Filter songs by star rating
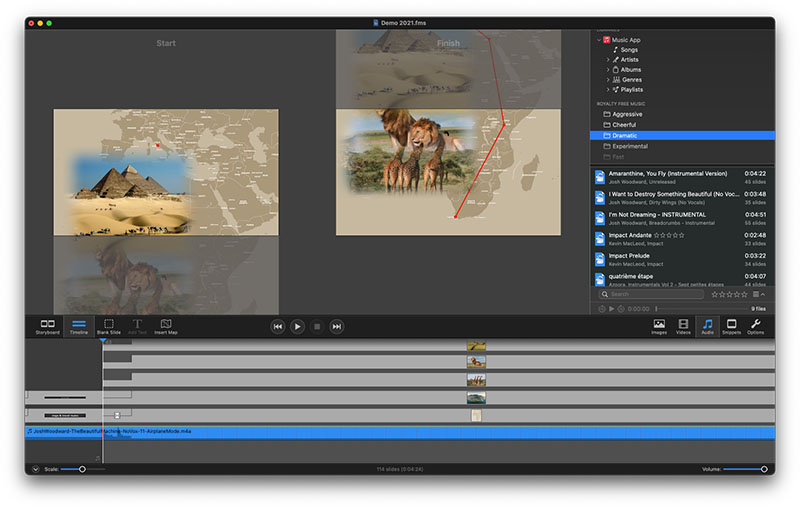 729,294
